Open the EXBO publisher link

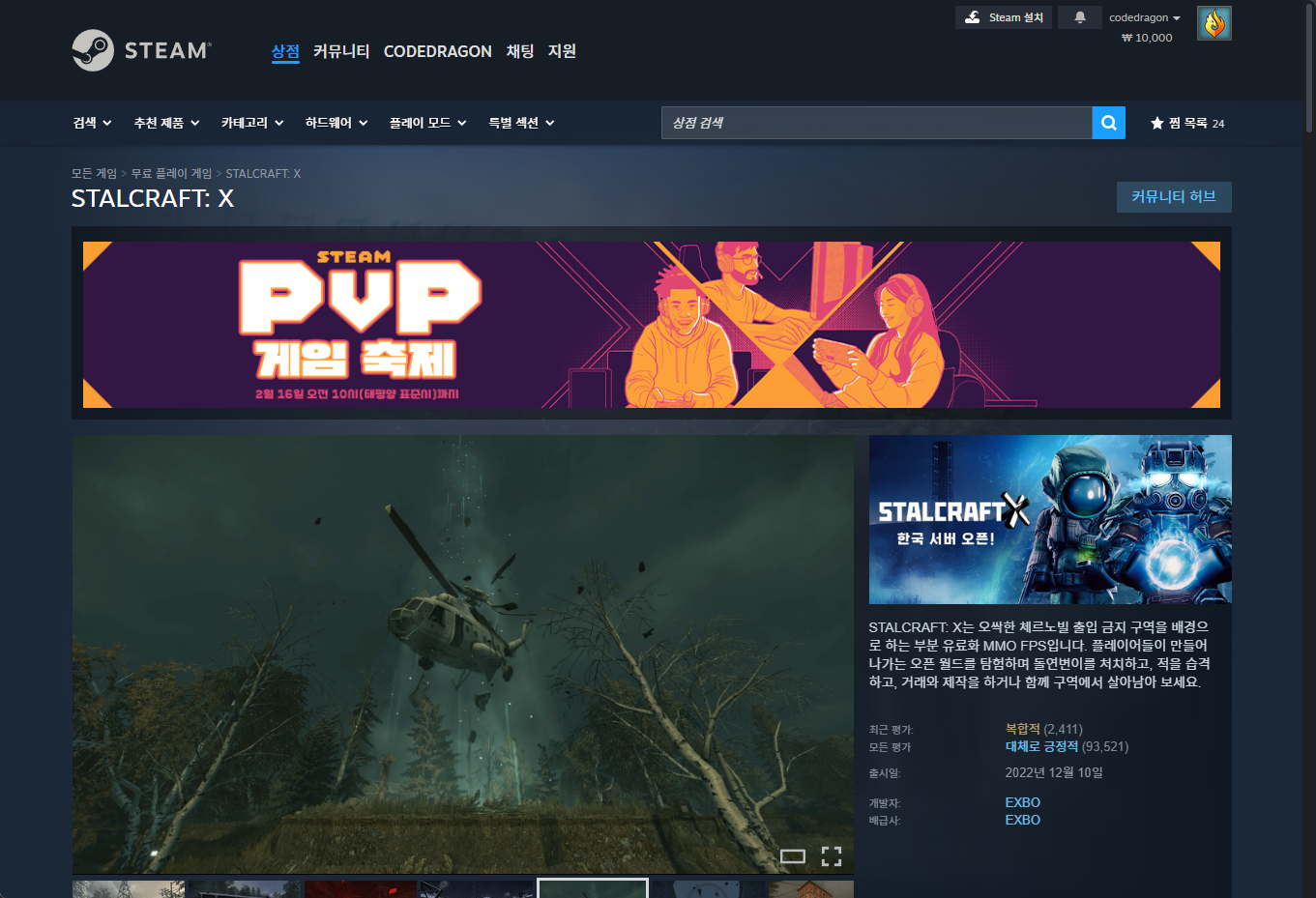(x=1023, y=820)
